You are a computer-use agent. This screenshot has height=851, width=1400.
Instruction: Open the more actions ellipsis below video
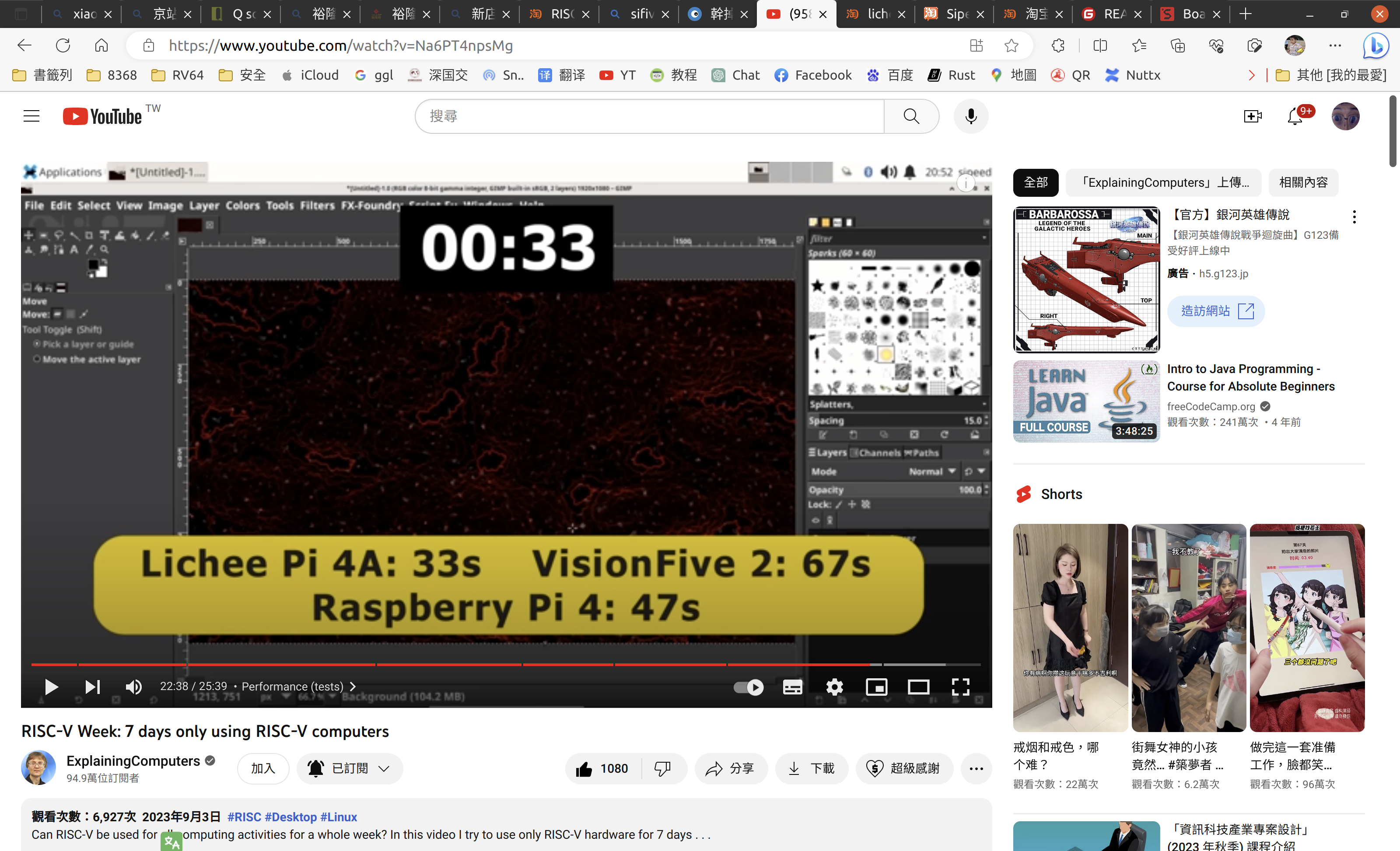coord(976,769)
